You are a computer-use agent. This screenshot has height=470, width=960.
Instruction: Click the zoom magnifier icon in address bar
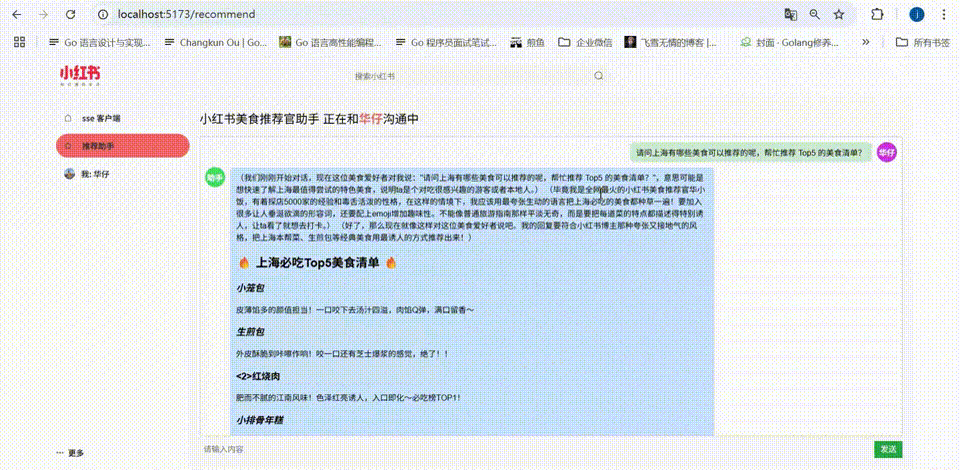[x=815, y=14]
